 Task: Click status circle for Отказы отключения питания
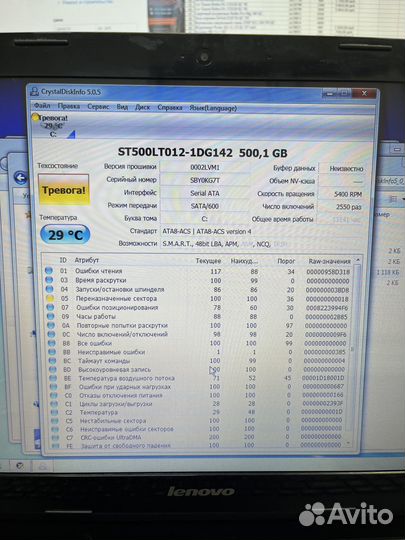pyautogui.click(x=54, y=395)
